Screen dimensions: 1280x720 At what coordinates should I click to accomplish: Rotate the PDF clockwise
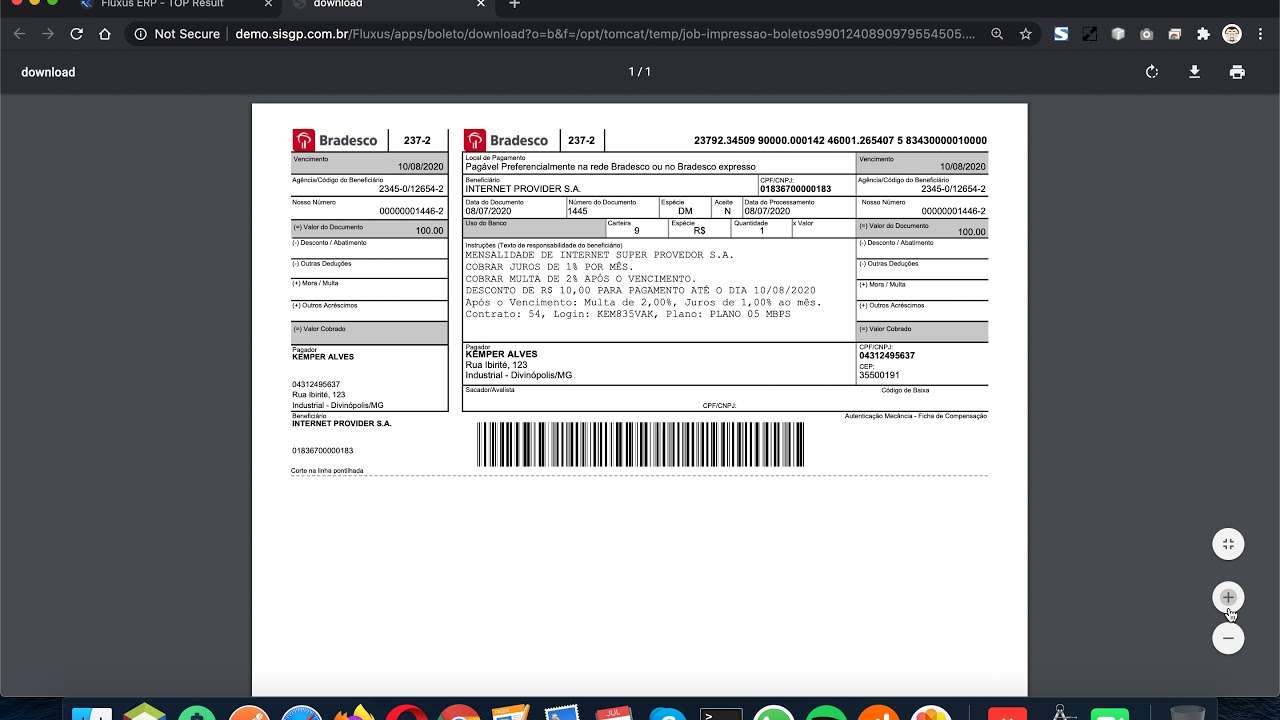coord(1152,72)
